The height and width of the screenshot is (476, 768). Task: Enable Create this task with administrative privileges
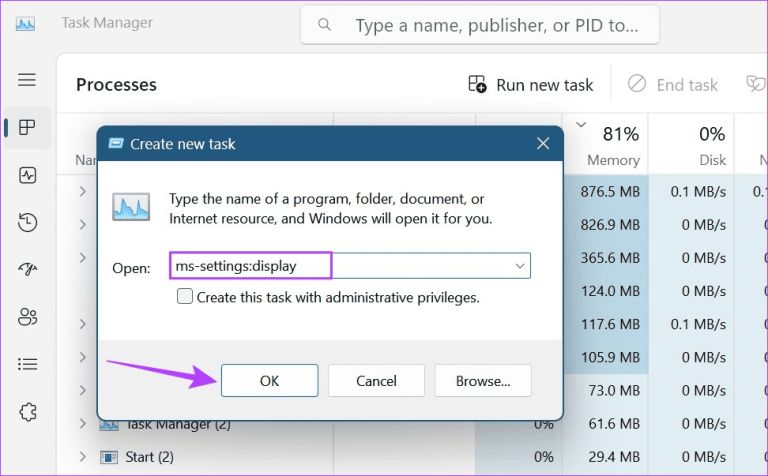185,297
